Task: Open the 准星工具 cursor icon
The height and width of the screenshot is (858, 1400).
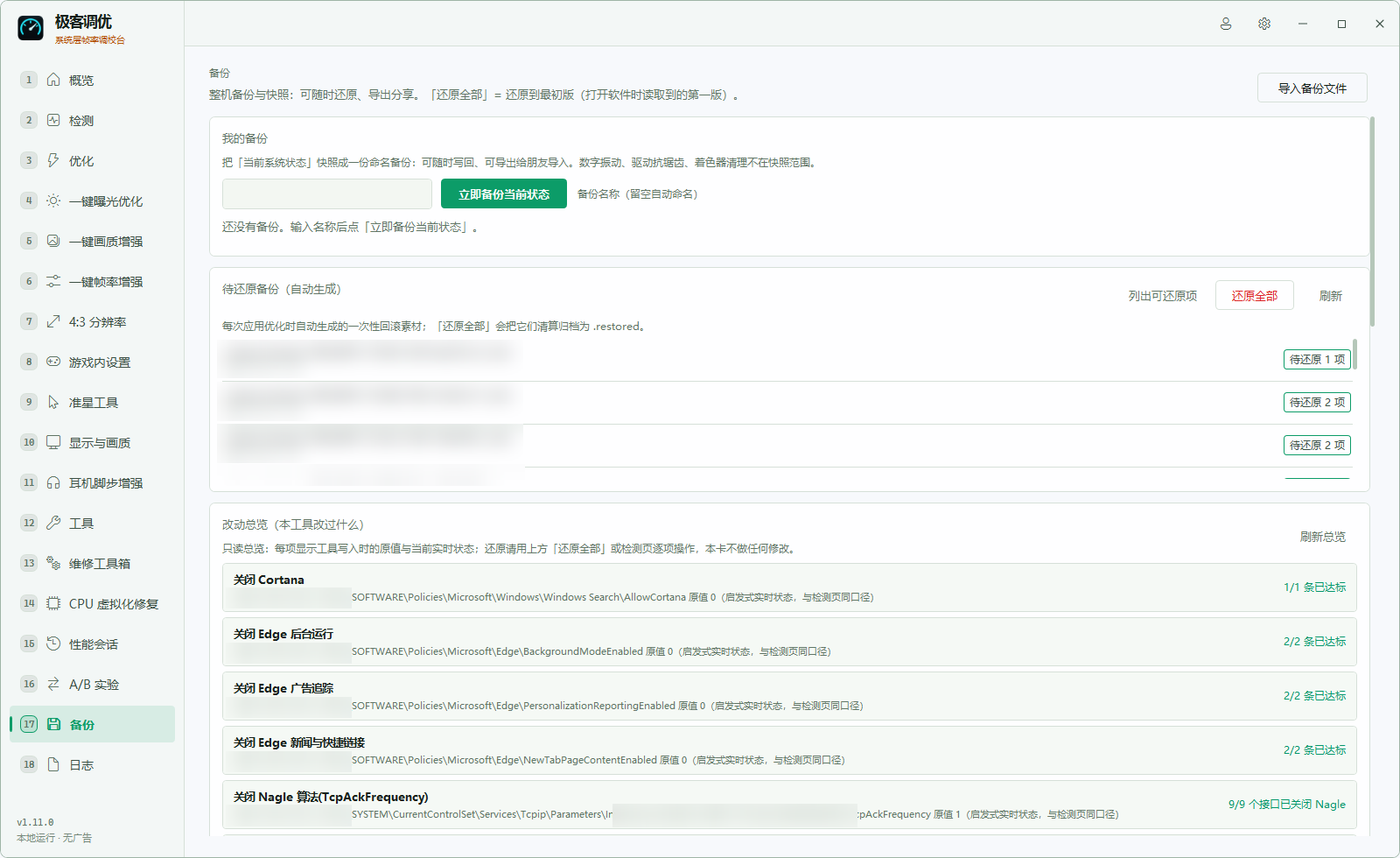Action: point(53,402)
